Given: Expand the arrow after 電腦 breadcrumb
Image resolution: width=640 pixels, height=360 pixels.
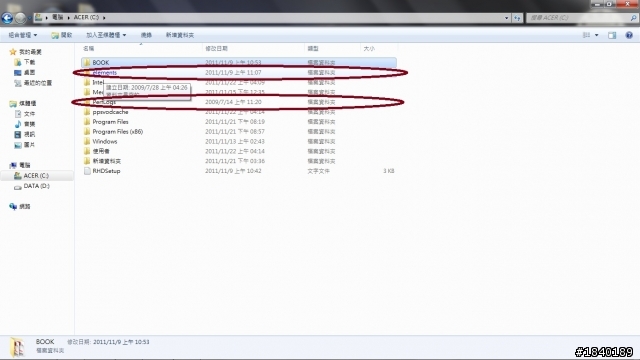Looking at the screenshot, I should 68,18.
